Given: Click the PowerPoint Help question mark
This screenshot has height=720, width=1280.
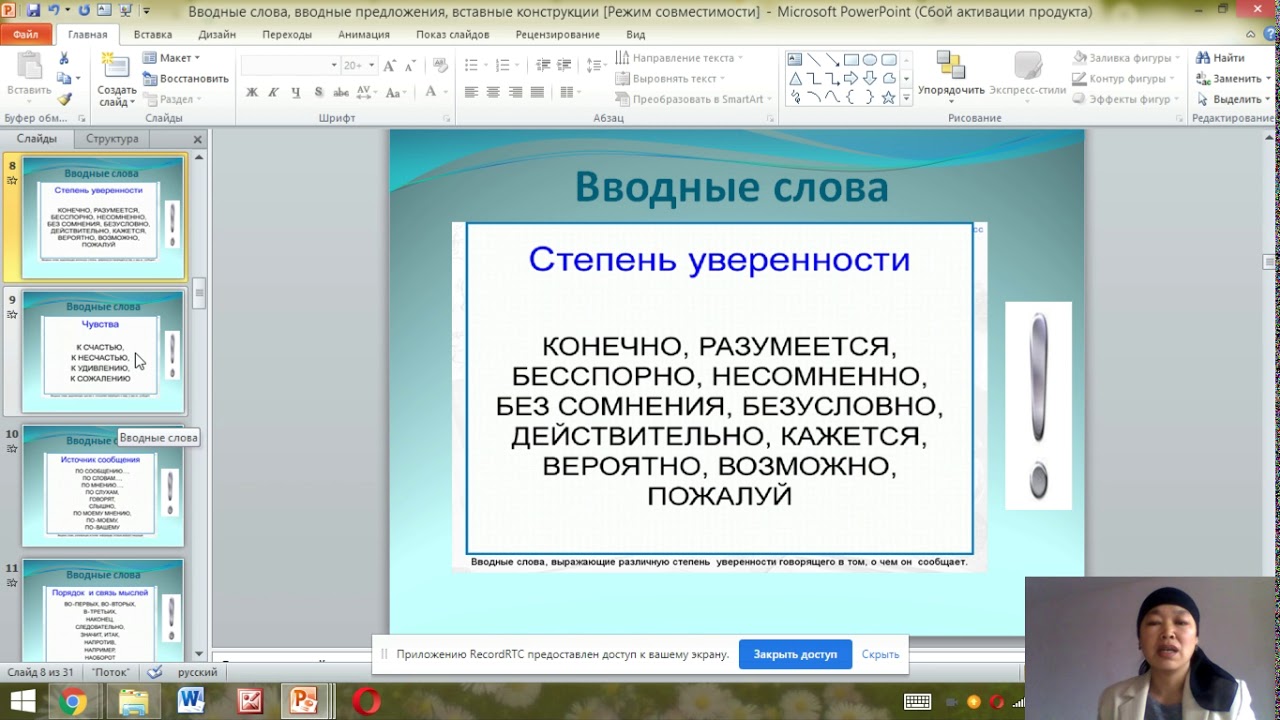Looking at the screenshot, I should (x=1268, y=34).
